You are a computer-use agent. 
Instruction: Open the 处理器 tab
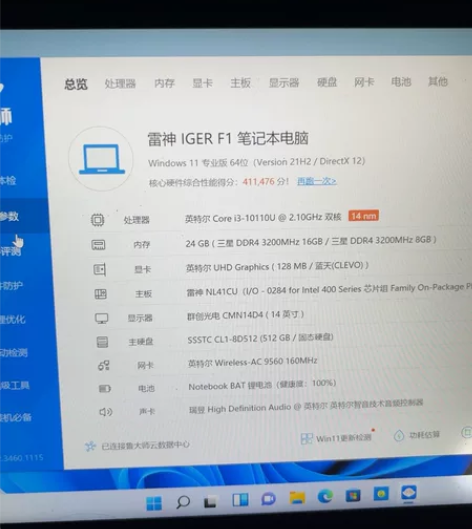click(x=120, y=83)
